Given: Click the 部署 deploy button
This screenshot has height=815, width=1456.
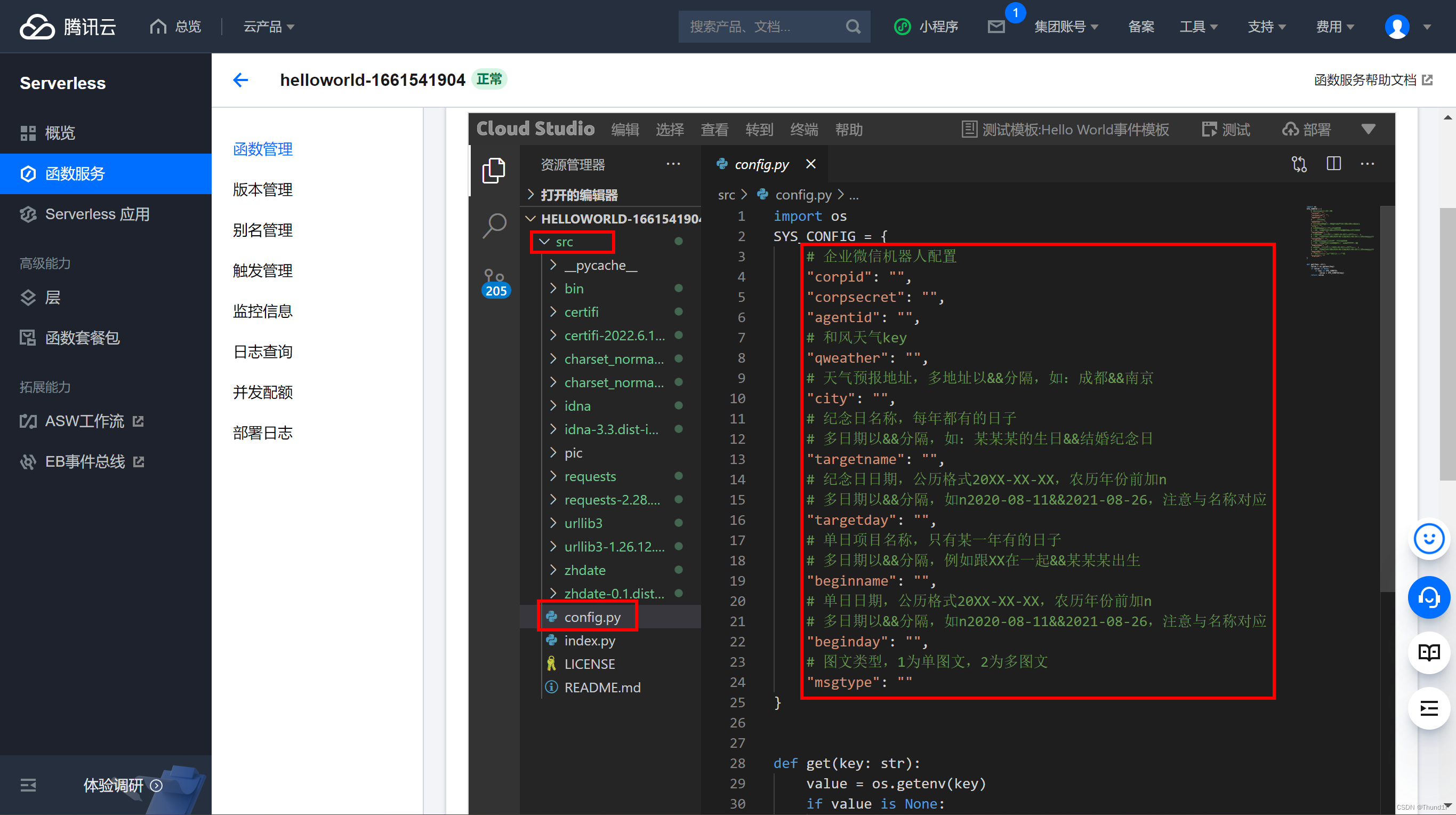Looking at the screenshot, I should pos(1306,130).
